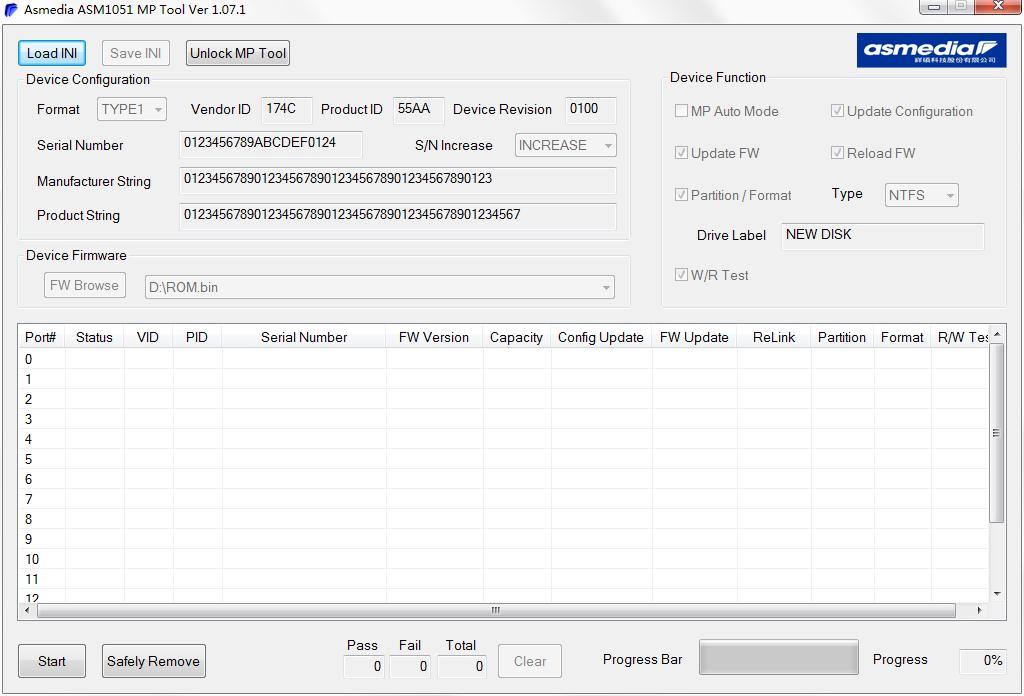Click the Serial Number column header in table
The height and width of the screenshot is (696, 1024).
click(x=304, y=338)
